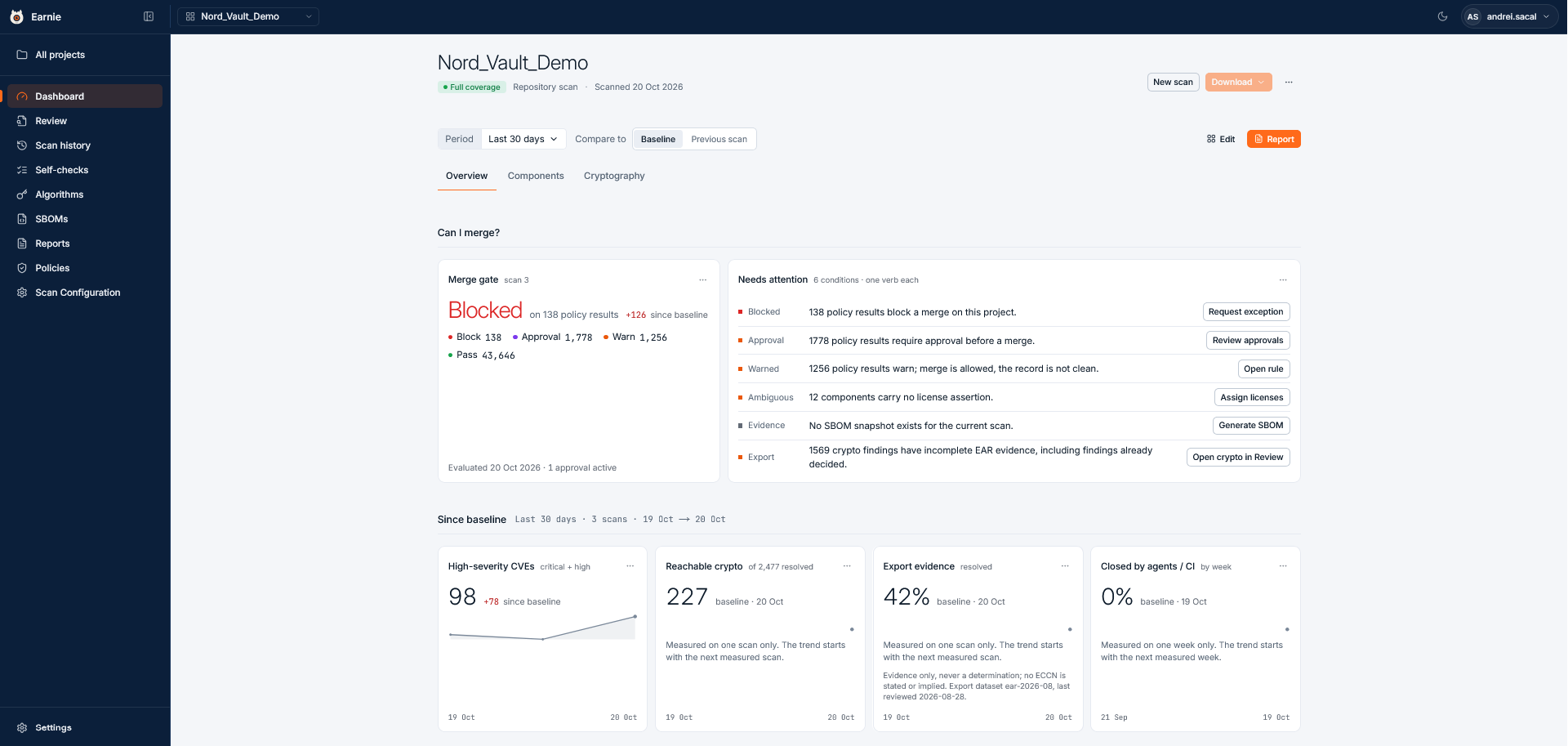This screenshot has height=746, width=1568.
Task: Open Export evidence card options menu
Action: [1065, 566]
